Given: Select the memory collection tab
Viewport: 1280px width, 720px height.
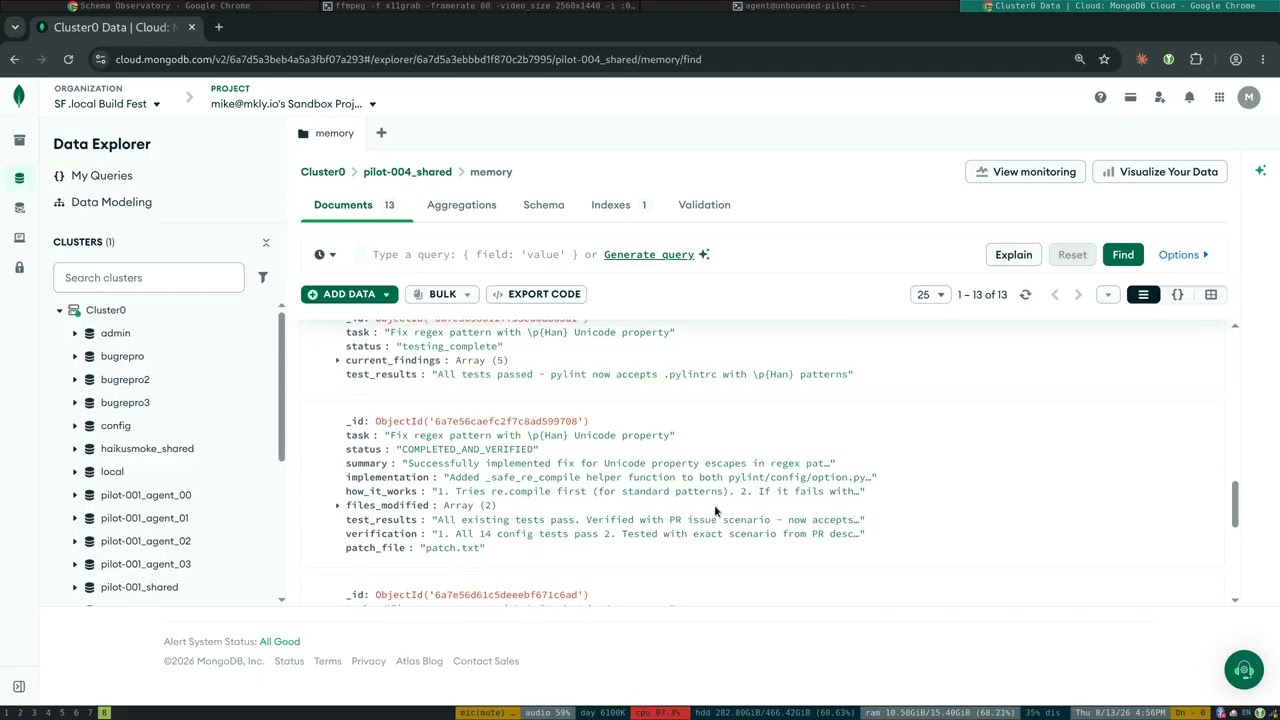Looking at the screenshot, I should point(326,133).
